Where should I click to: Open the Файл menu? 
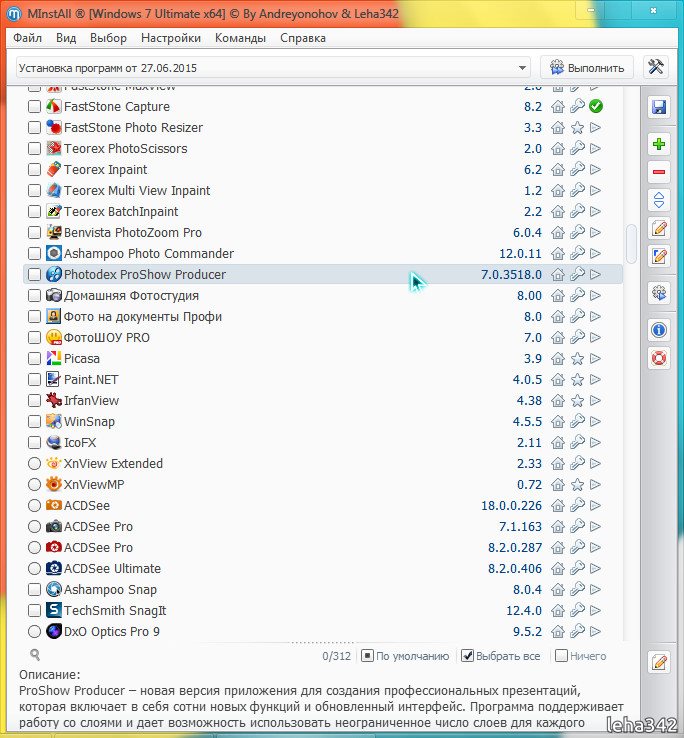(27, 38)
